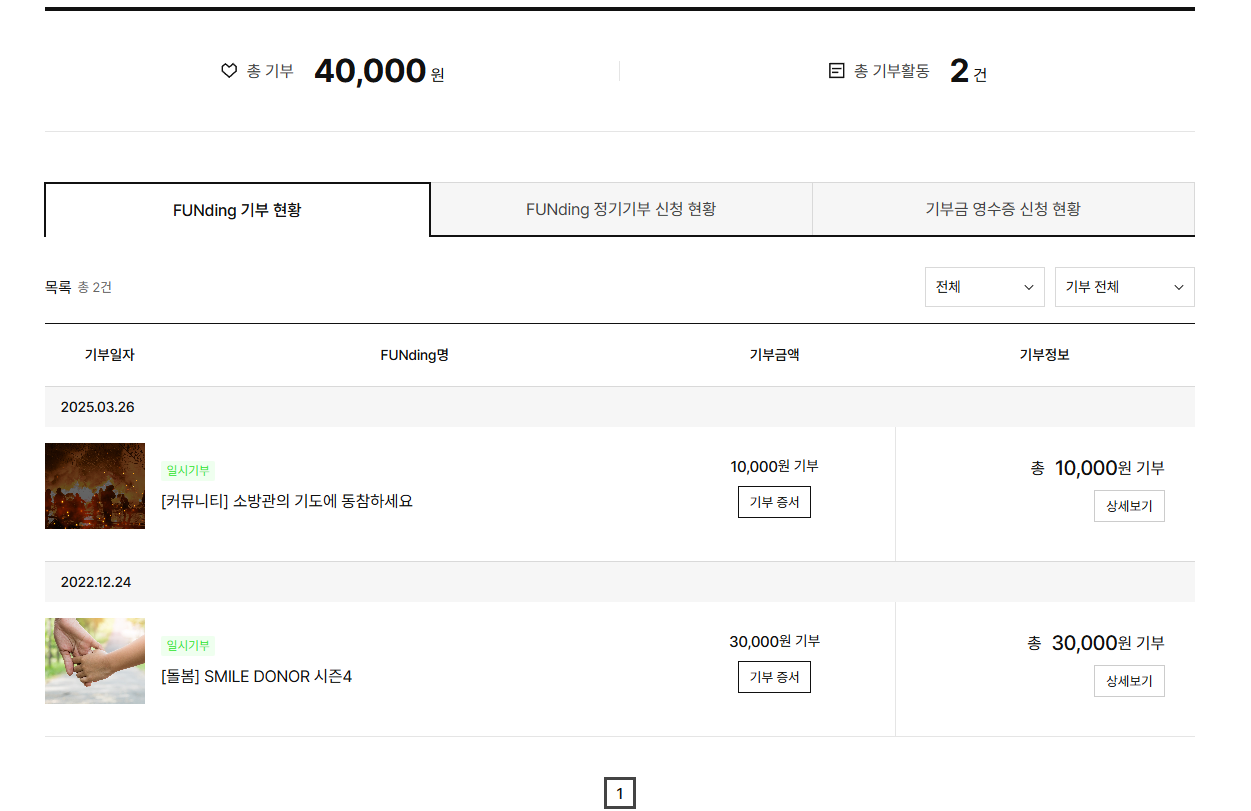Click 상세보기 for 30,000원 donation
Image resolution: width=1251 pixels, height=811 pixels.
pos(1129,681)
